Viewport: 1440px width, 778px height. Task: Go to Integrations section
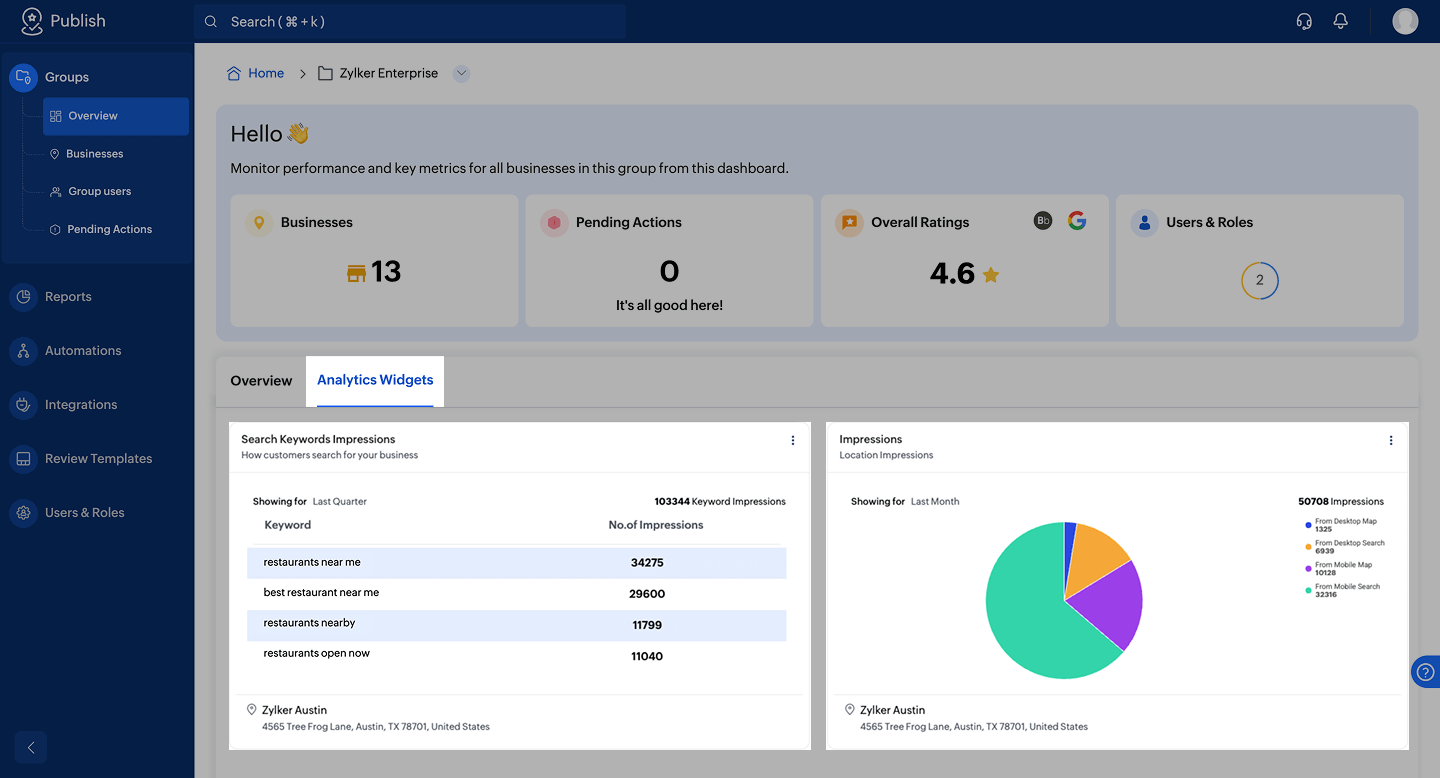(81, 405)
